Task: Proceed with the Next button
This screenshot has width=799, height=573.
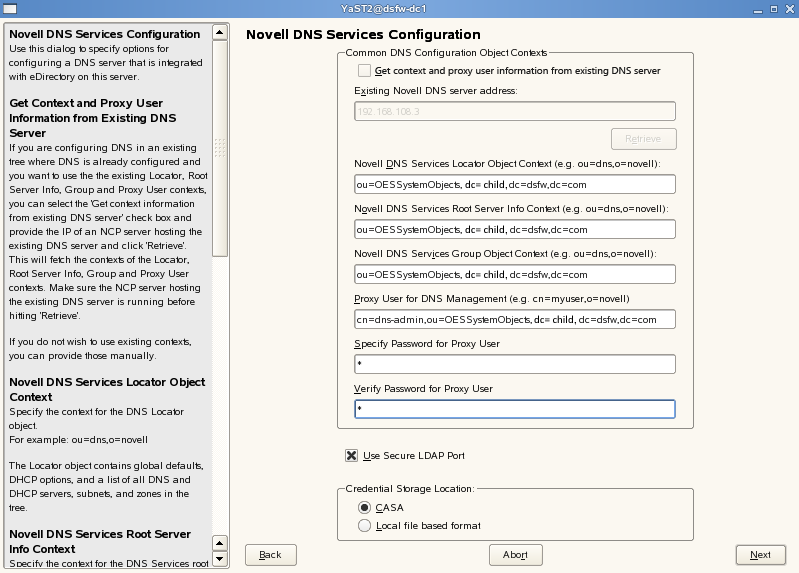Action: 760,554
